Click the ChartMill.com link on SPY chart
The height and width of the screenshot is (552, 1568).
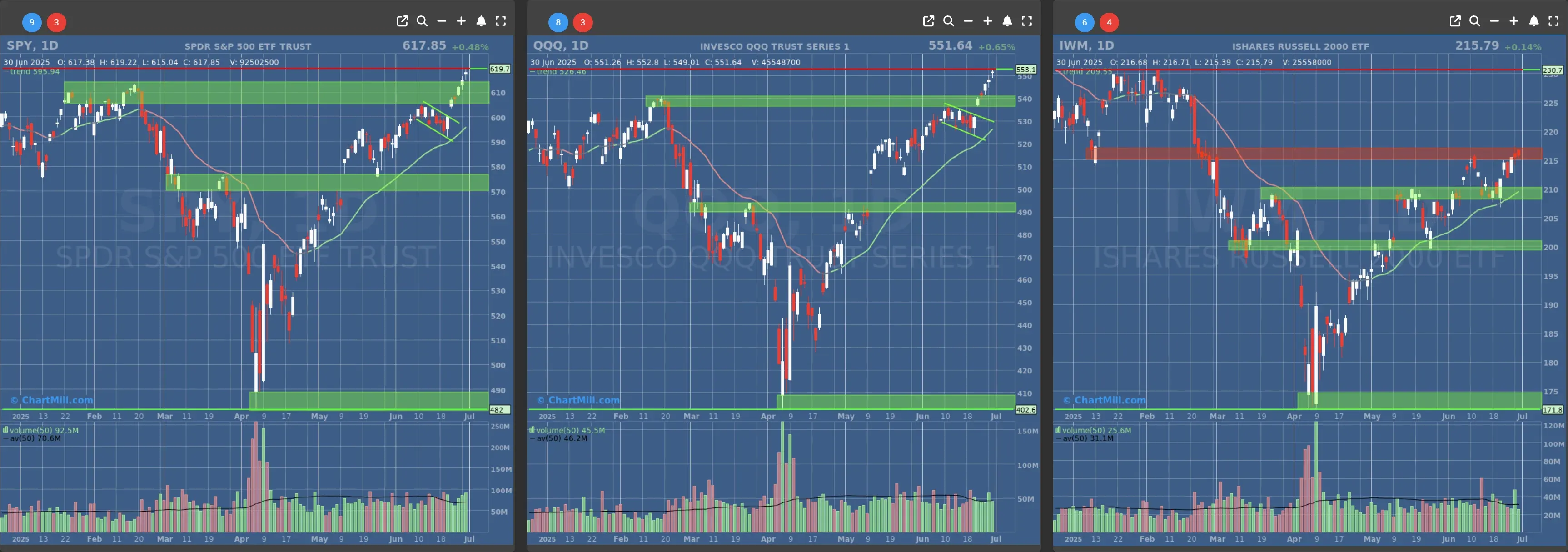point(52,400)
